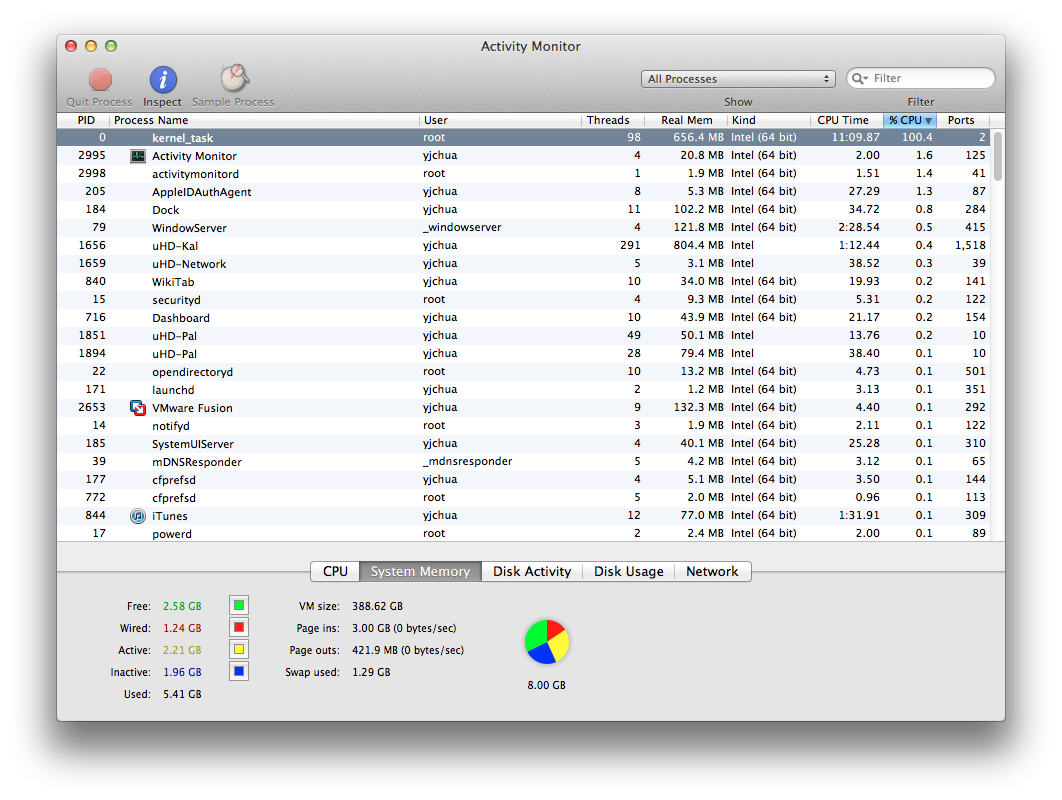
Task: Click the _windowserver user cell
Action: pyautogui.click(x=462, y=228)
